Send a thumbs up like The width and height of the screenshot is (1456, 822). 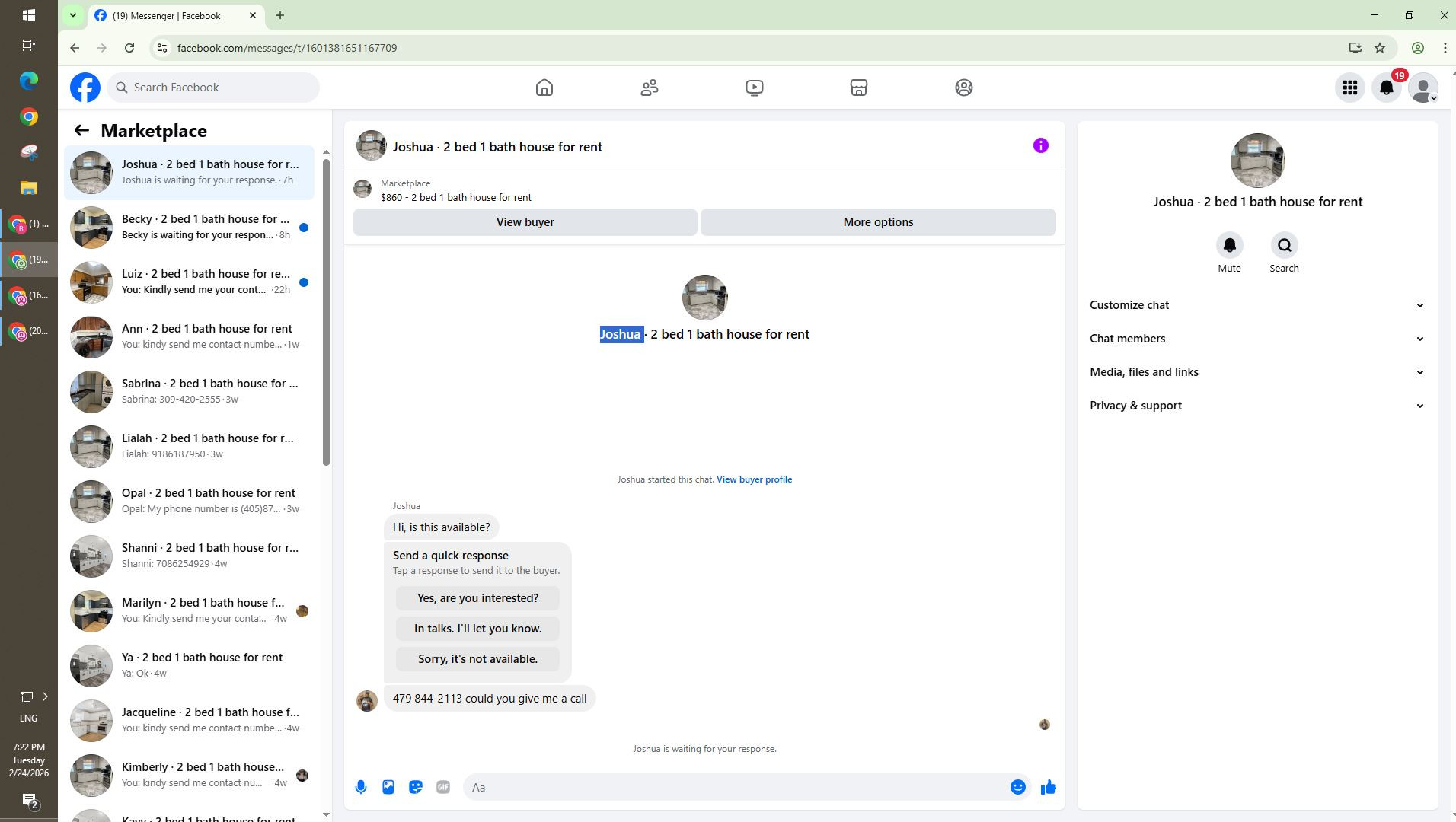[1049, 787]
